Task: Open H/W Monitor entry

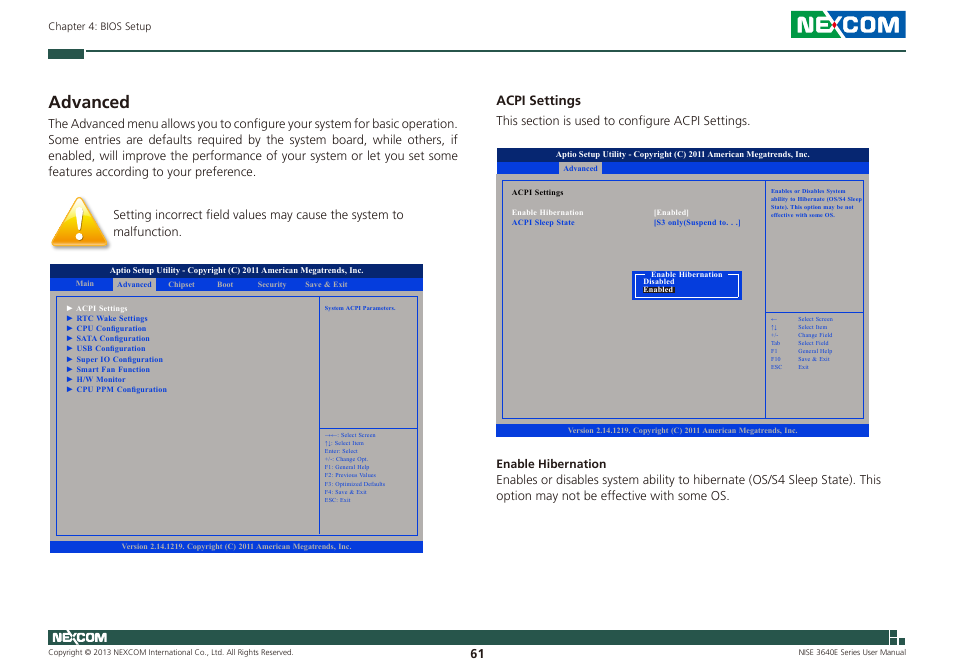Action: point(100,379)
